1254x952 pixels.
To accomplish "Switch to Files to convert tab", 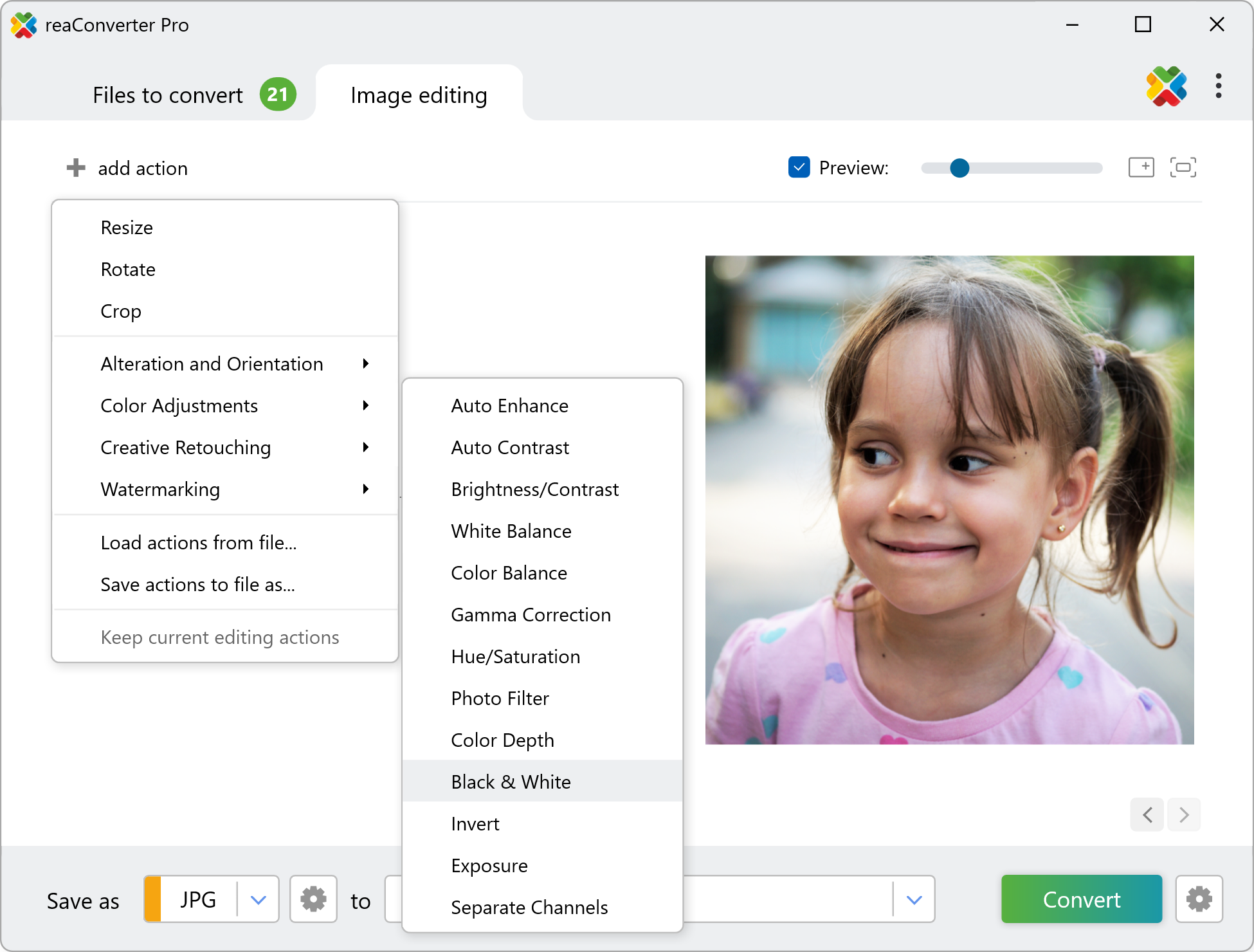I will click(168, 95).
